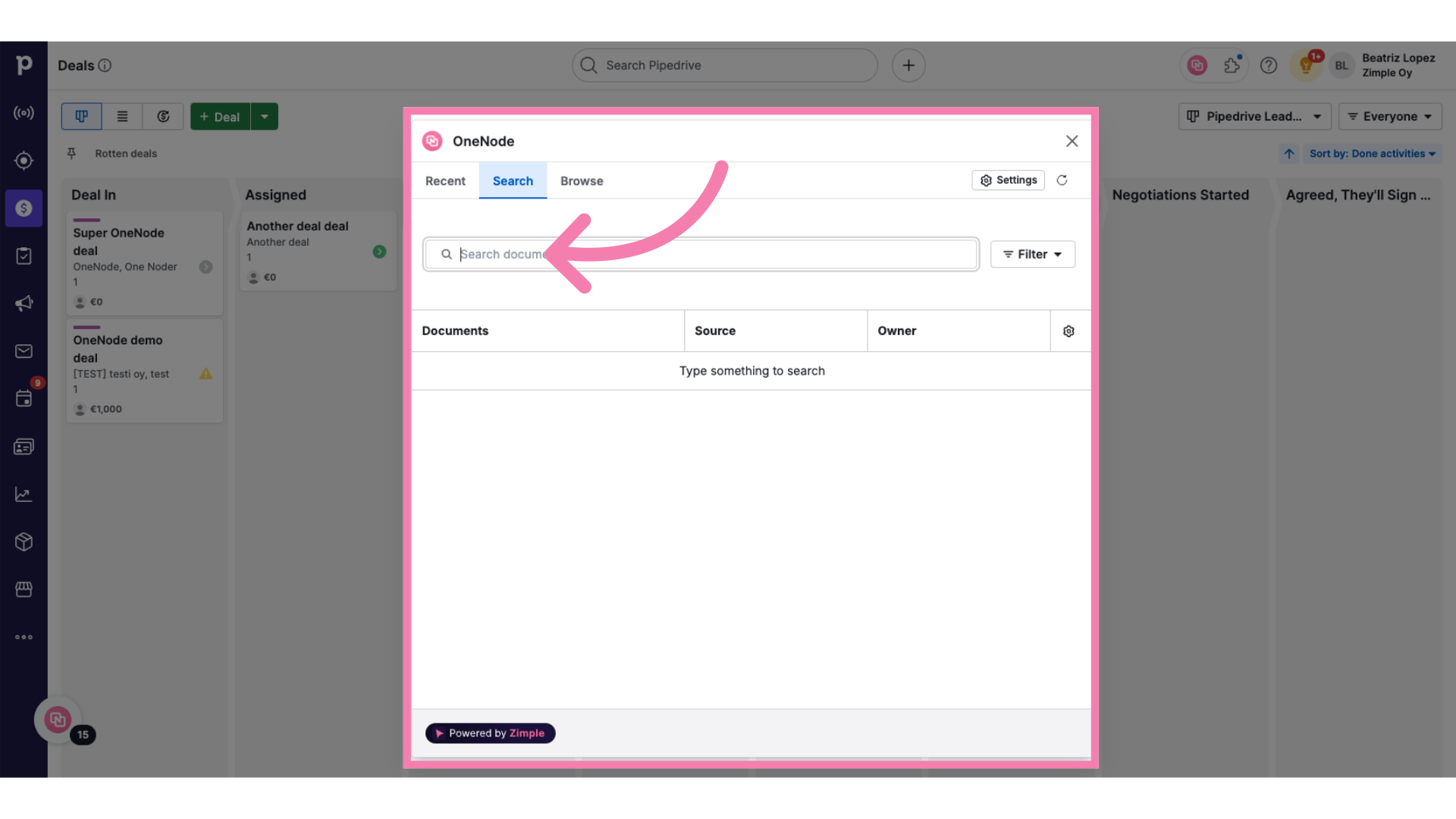This screenshot has width=1456, height=819.
Task: Click the green activity indicator on Another deal
Action: tap(380, 251)
